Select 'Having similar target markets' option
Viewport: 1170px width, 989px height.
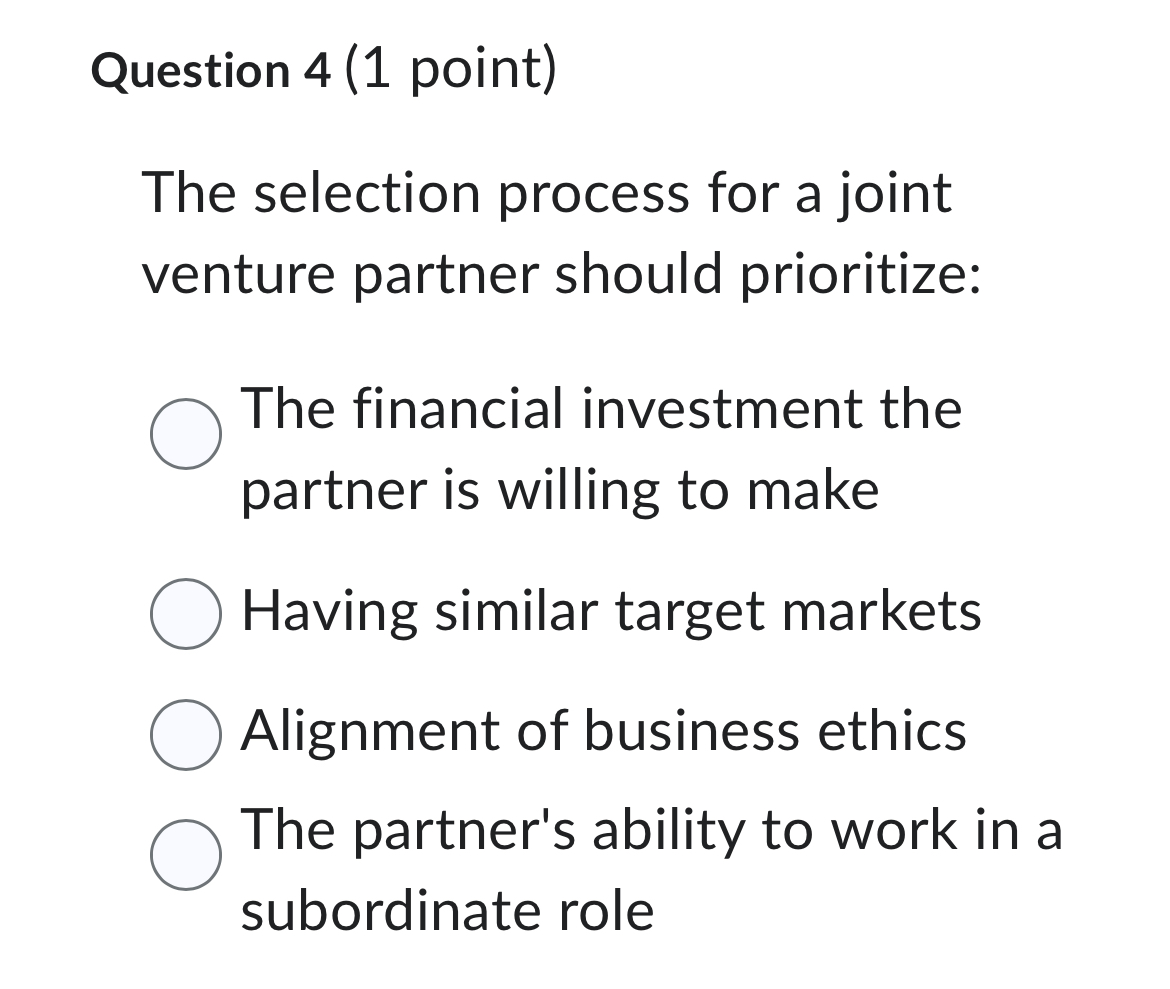tap(185, 613)
